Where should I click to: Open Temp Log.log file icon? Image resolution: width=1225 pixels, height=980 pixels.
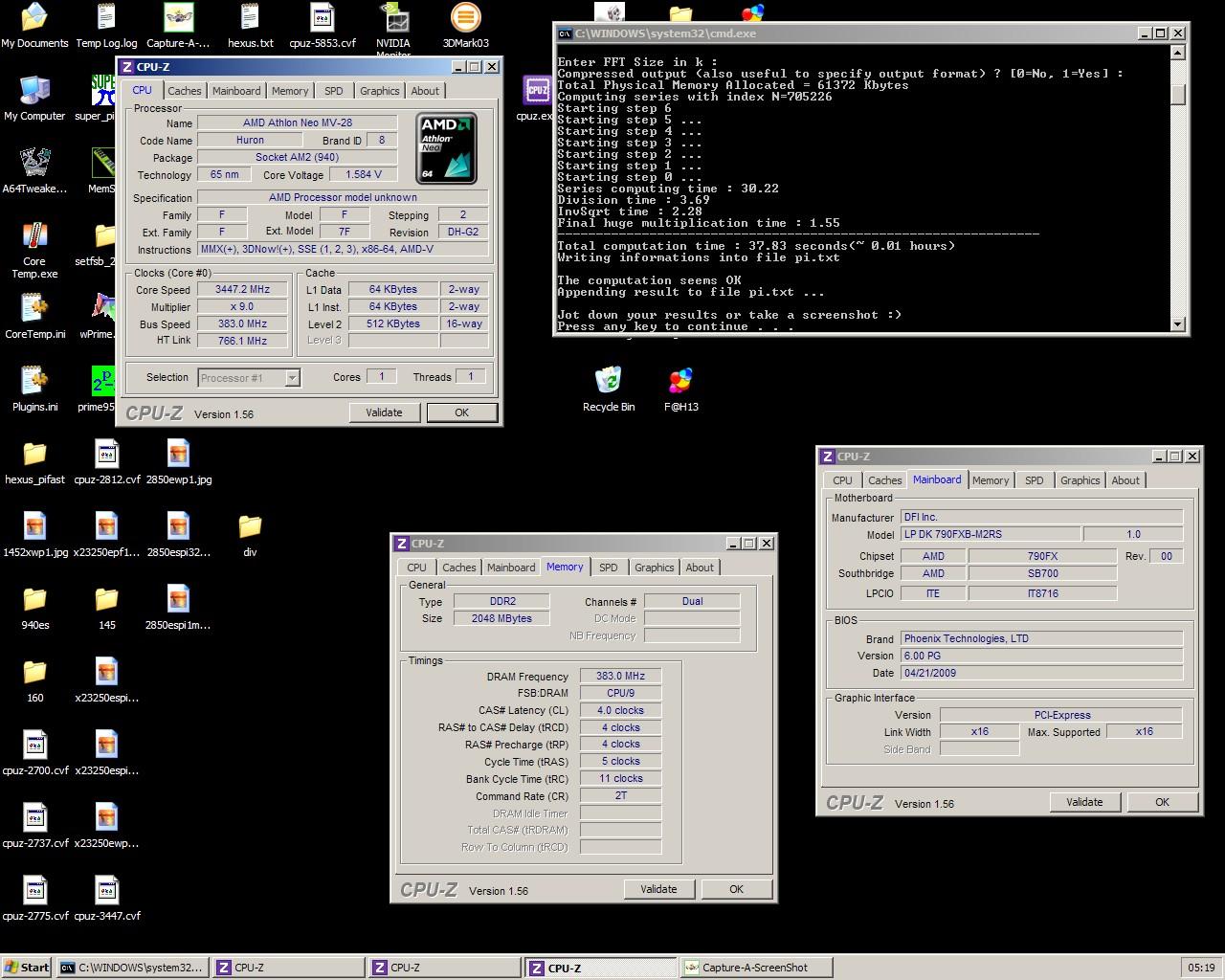pos(106,26)
